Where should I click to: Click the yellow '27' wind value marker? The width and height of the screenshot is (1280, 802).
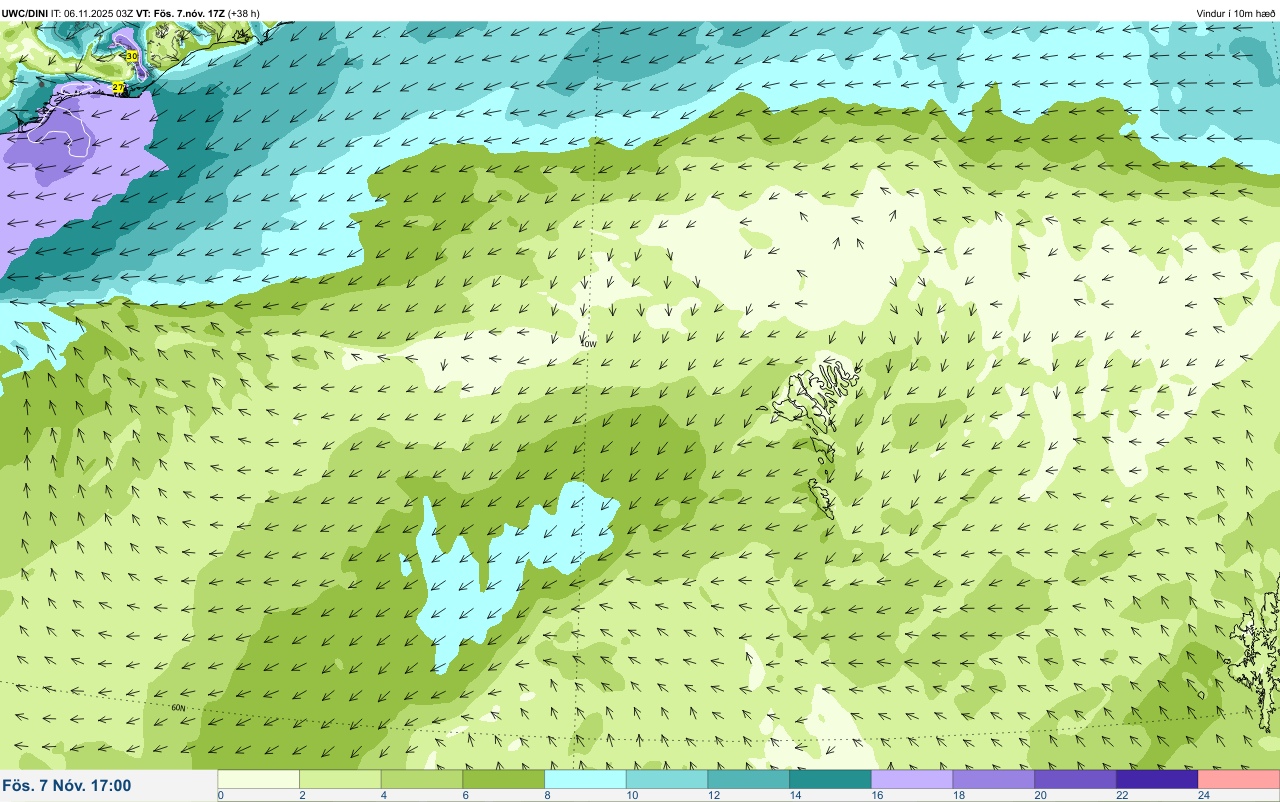118,88
